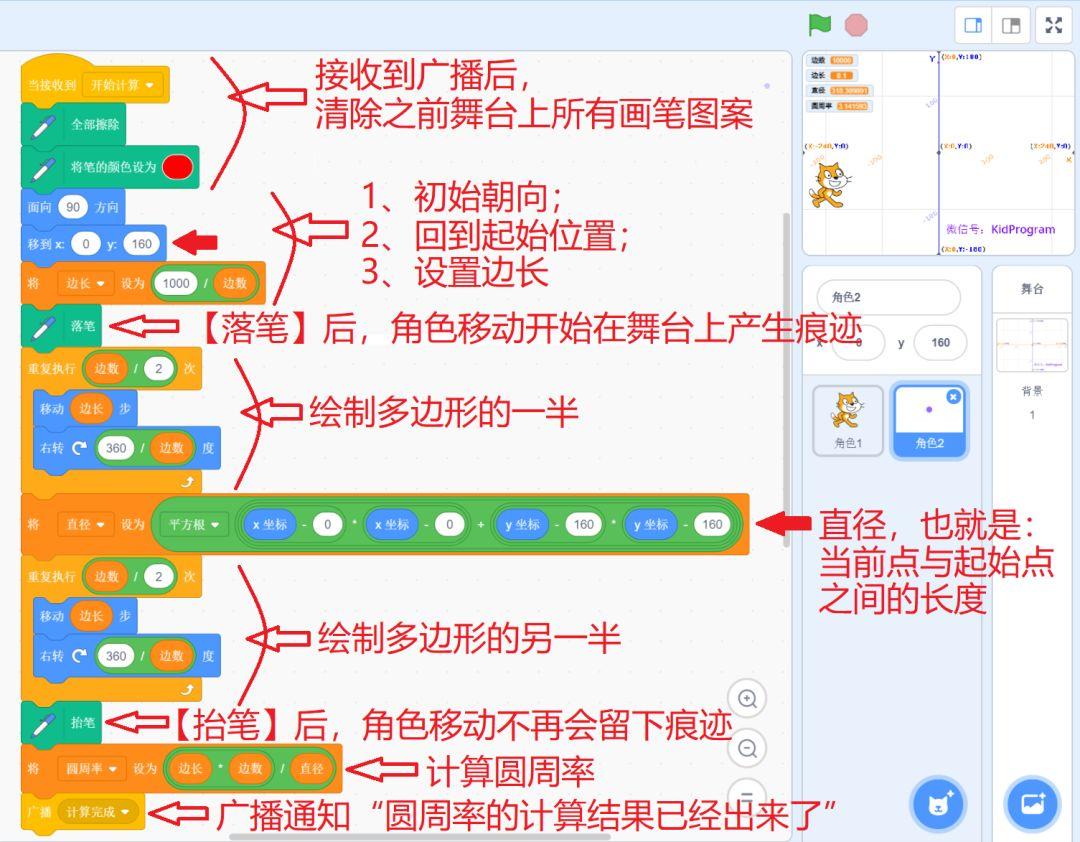Click the 广播 block label

pos(39,812)
